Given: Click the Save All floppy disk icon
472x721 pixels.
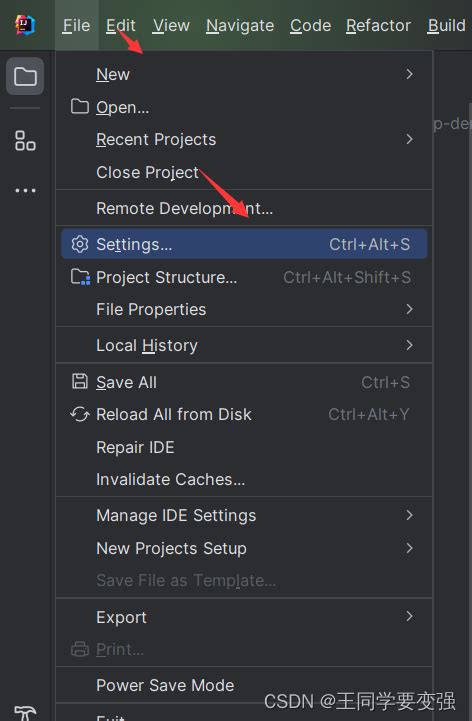Looking at the screenshot, I should [x=80, y=382].
